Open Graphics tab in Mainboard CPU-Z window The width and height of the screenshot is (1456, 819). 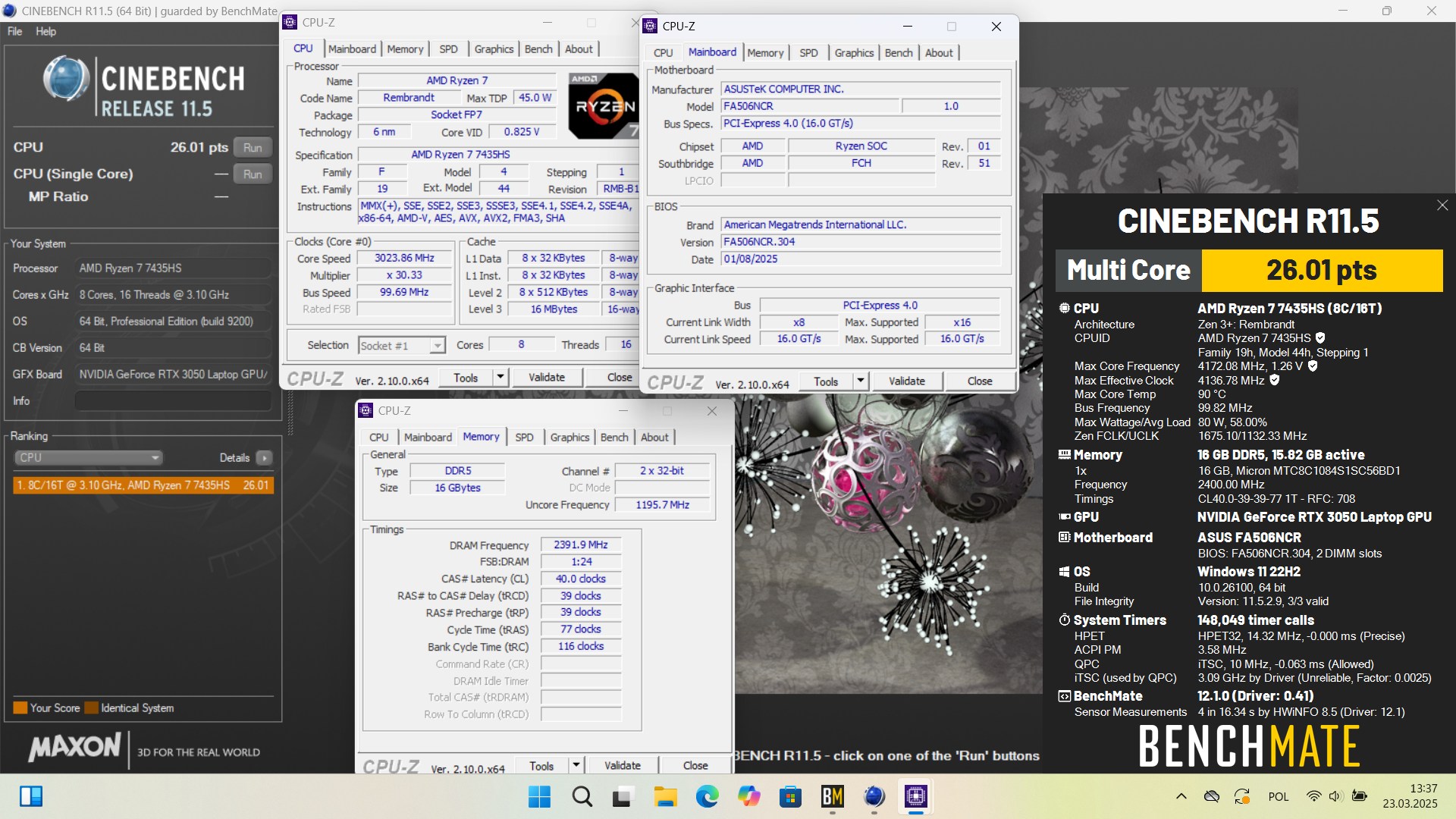point(854,52)
